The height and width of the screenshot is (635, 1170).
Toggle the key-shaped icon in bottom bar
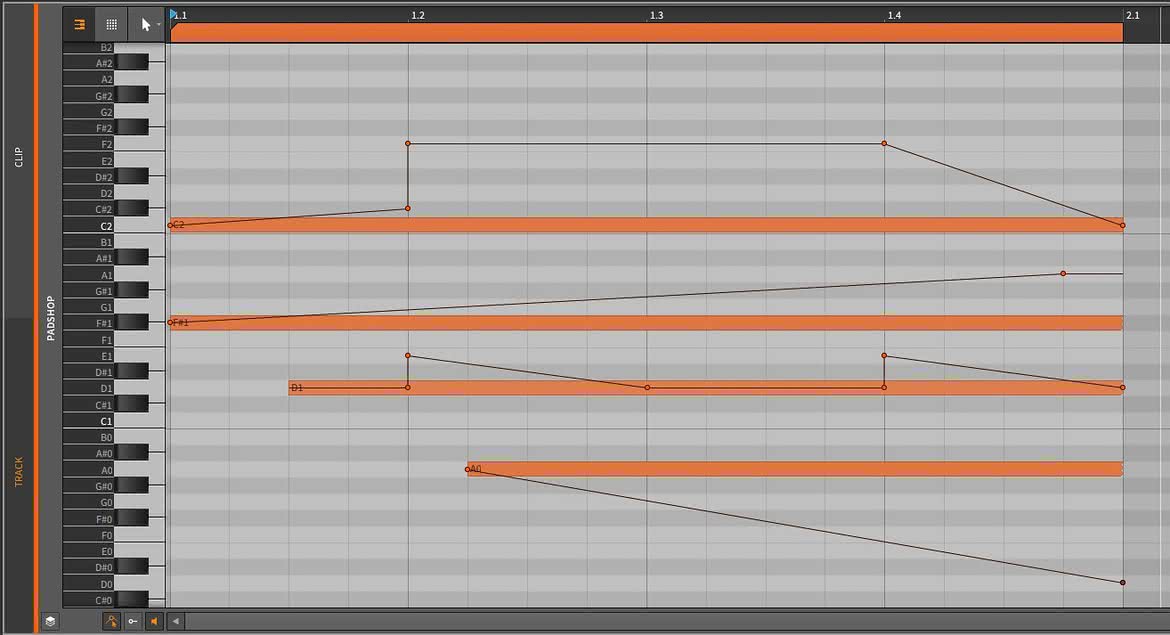coord(133,621)
